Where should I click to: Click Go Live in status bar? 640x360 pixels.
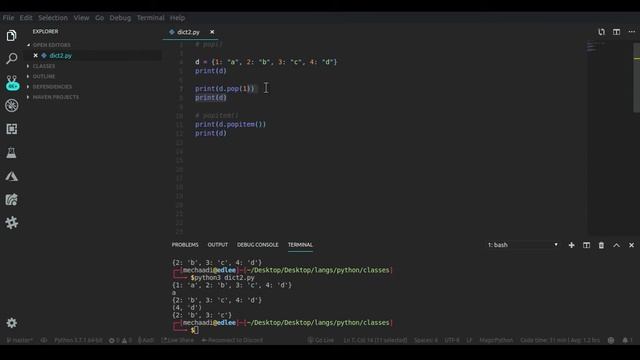(x=320, y=340)
